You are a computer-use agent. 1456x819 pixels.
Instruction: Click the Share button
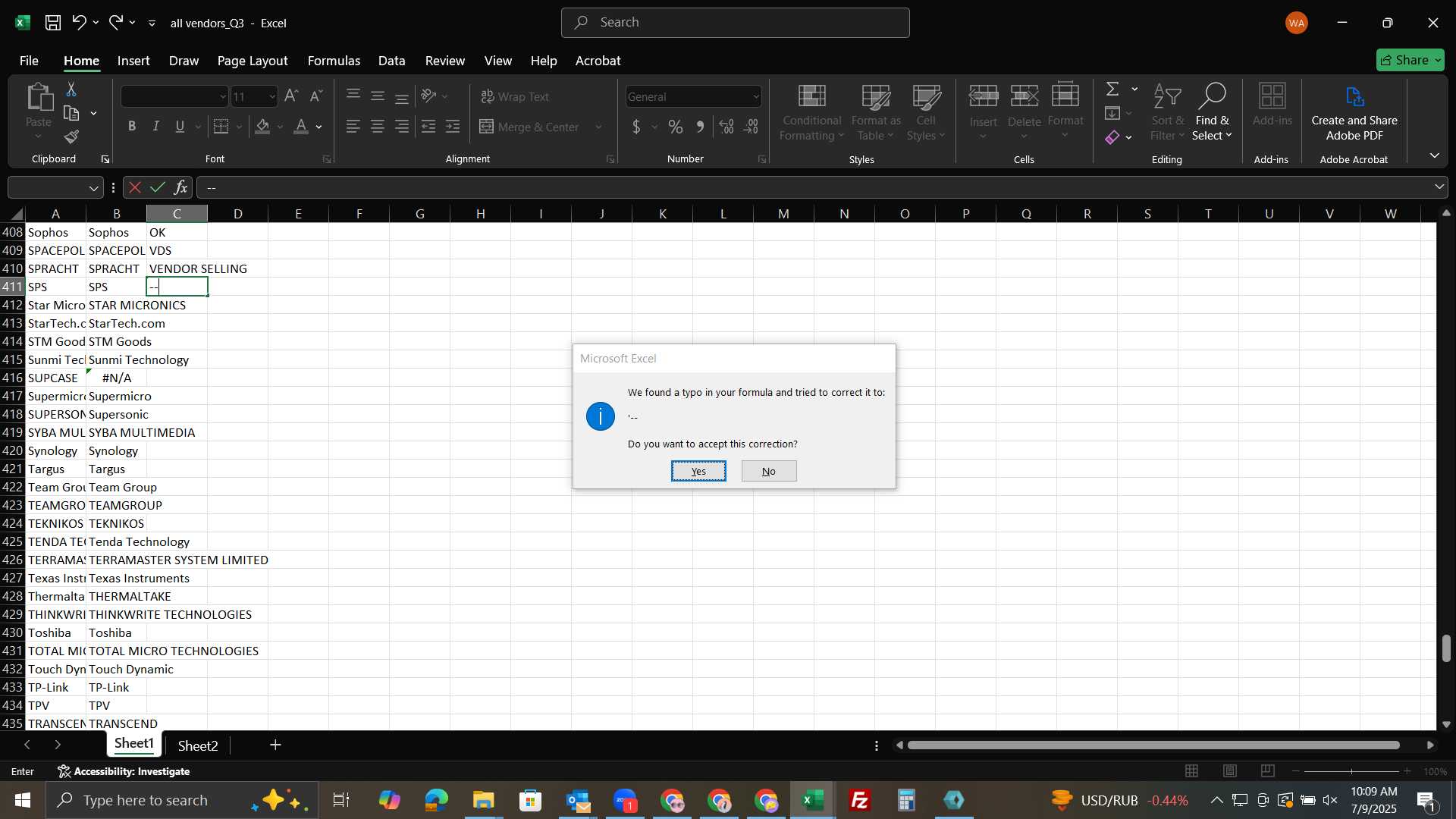(1410, 60)
